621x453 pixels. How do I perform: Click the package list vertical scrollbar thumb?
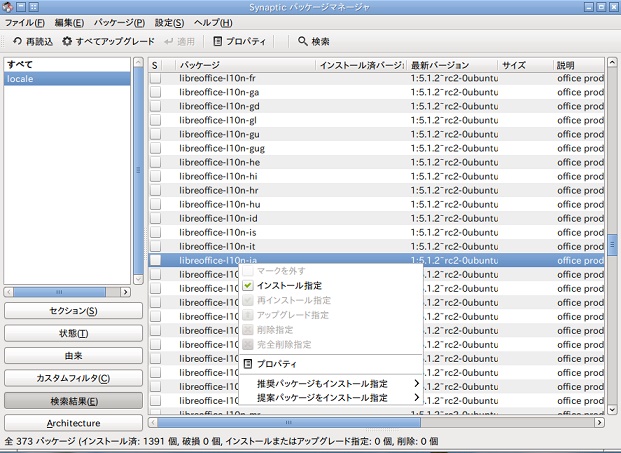[612, 245]
